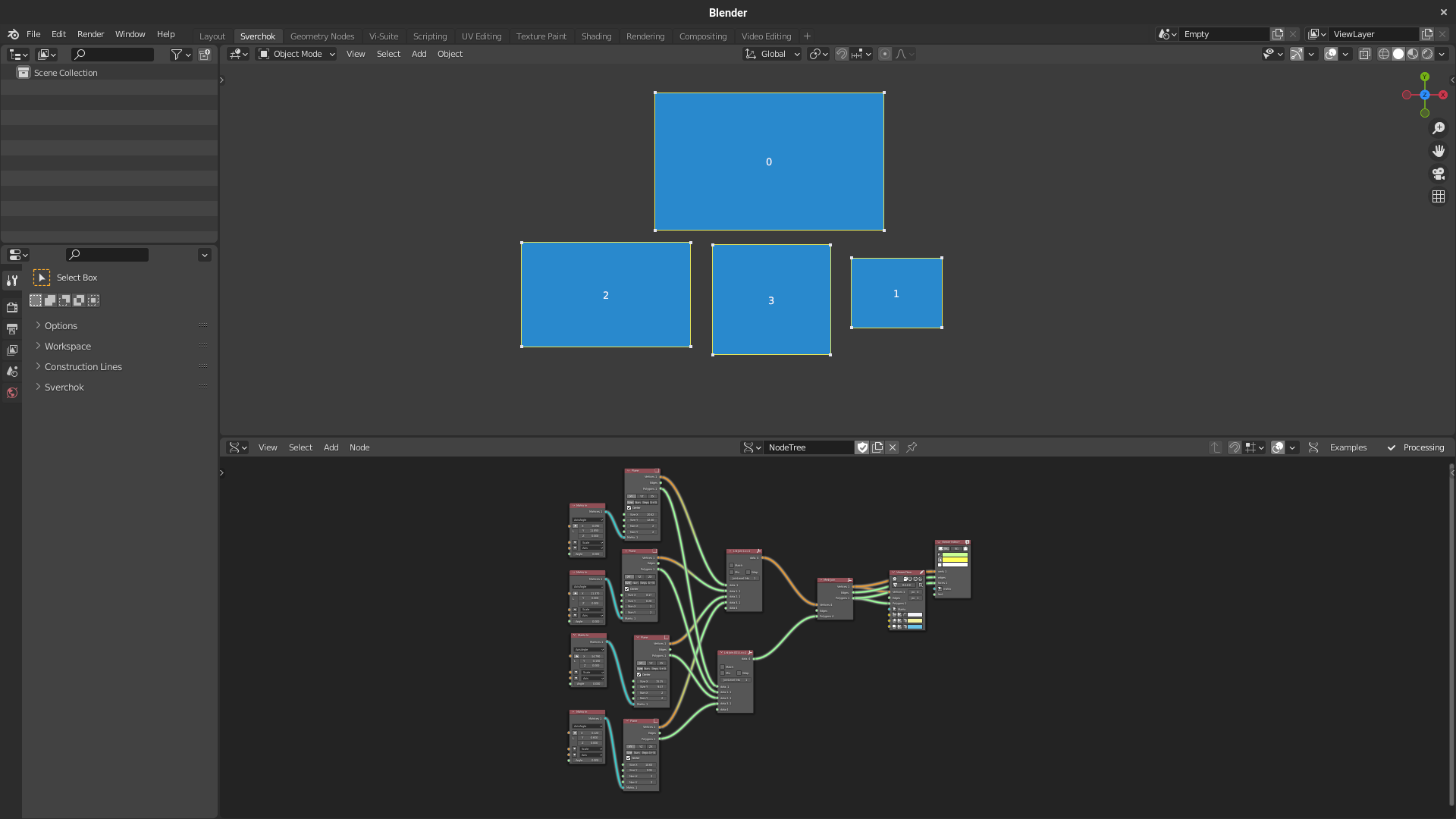Viewport: 1456px width, 819px height.
Task: Click the NodeTree name field to rename it
Action: pos(808,447)
